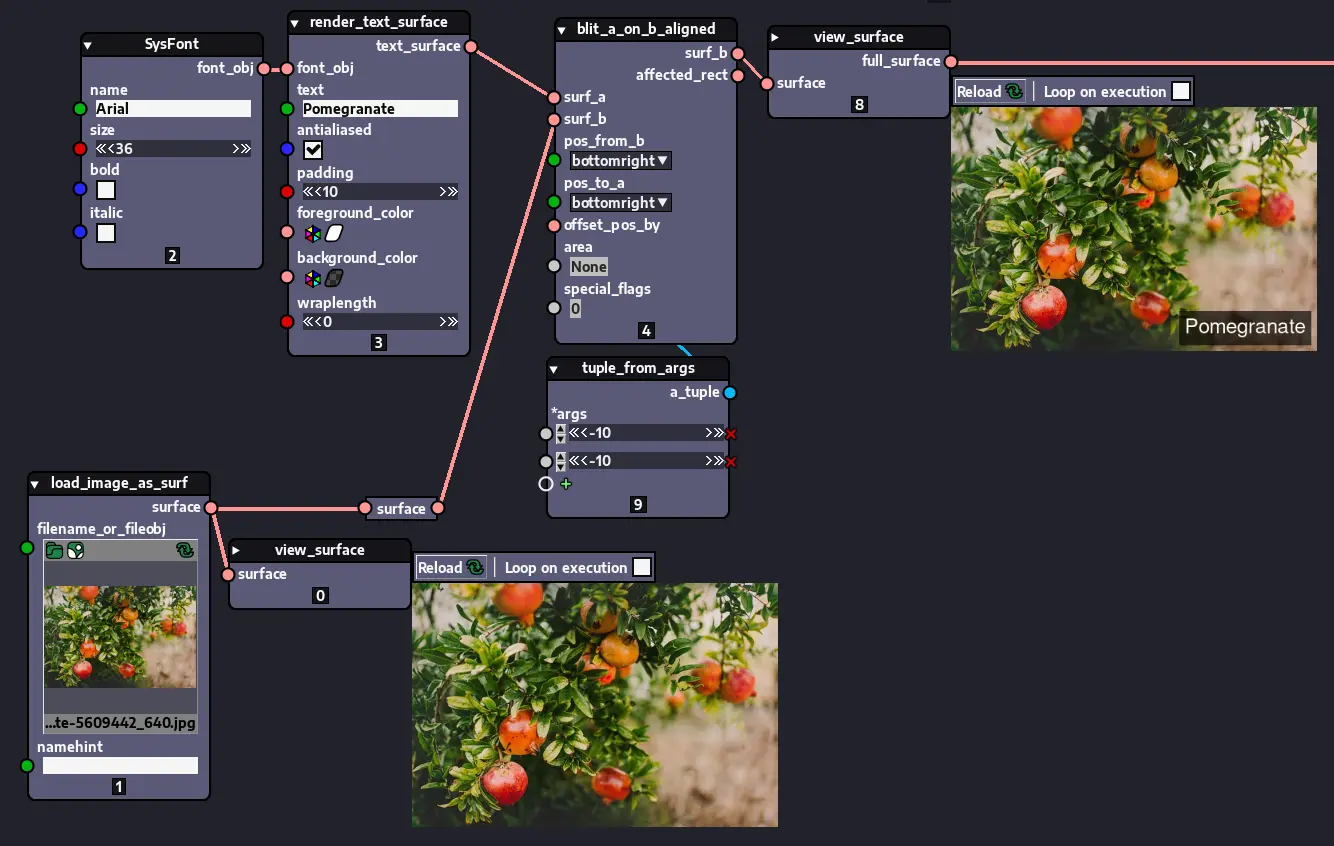Click the text field containing Pomegranate
Screen dimensions: 1334x846
coord(380,109)
